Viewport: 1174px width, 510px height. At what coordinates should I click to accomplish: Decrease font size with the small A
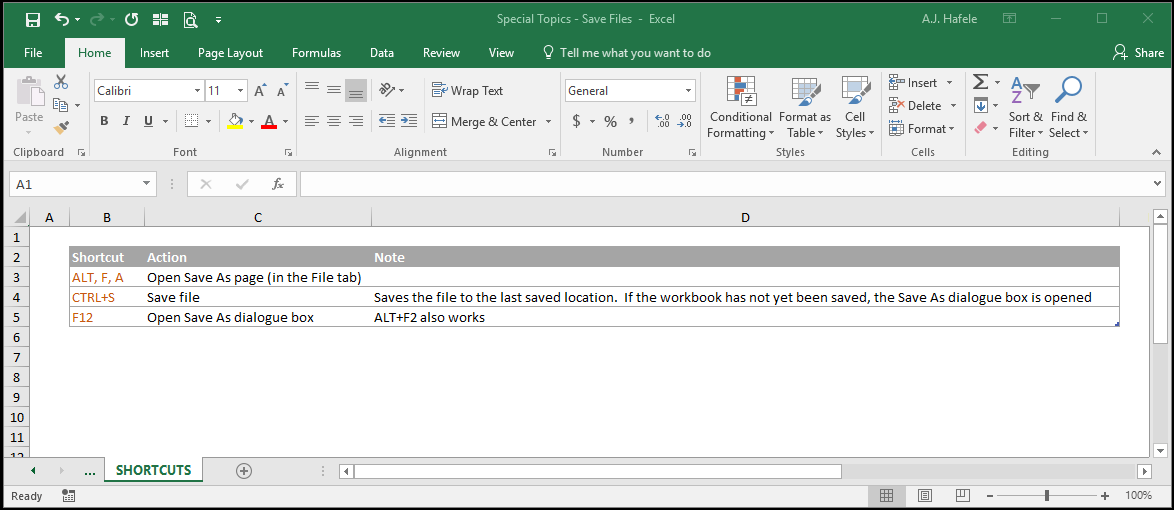[282, 91]
